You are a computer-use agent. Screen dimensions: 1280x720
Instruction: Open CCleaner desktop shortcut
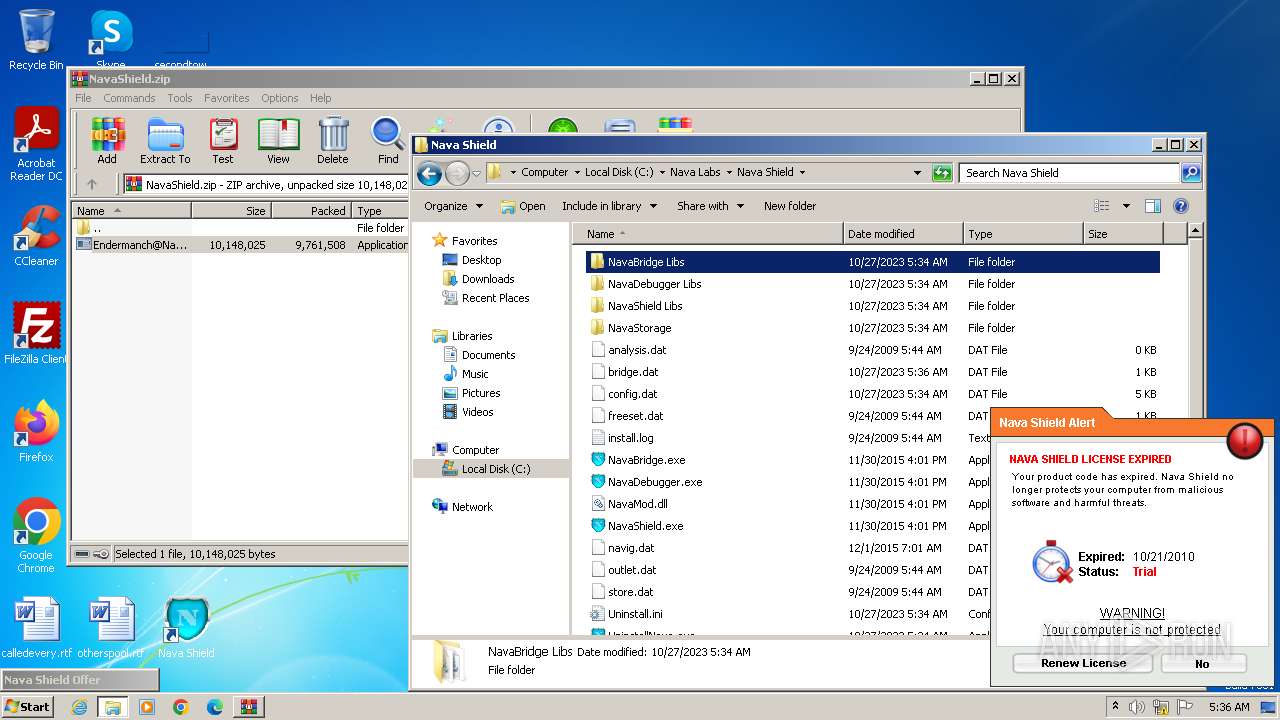pyautogui.click(x=36, y=236)
